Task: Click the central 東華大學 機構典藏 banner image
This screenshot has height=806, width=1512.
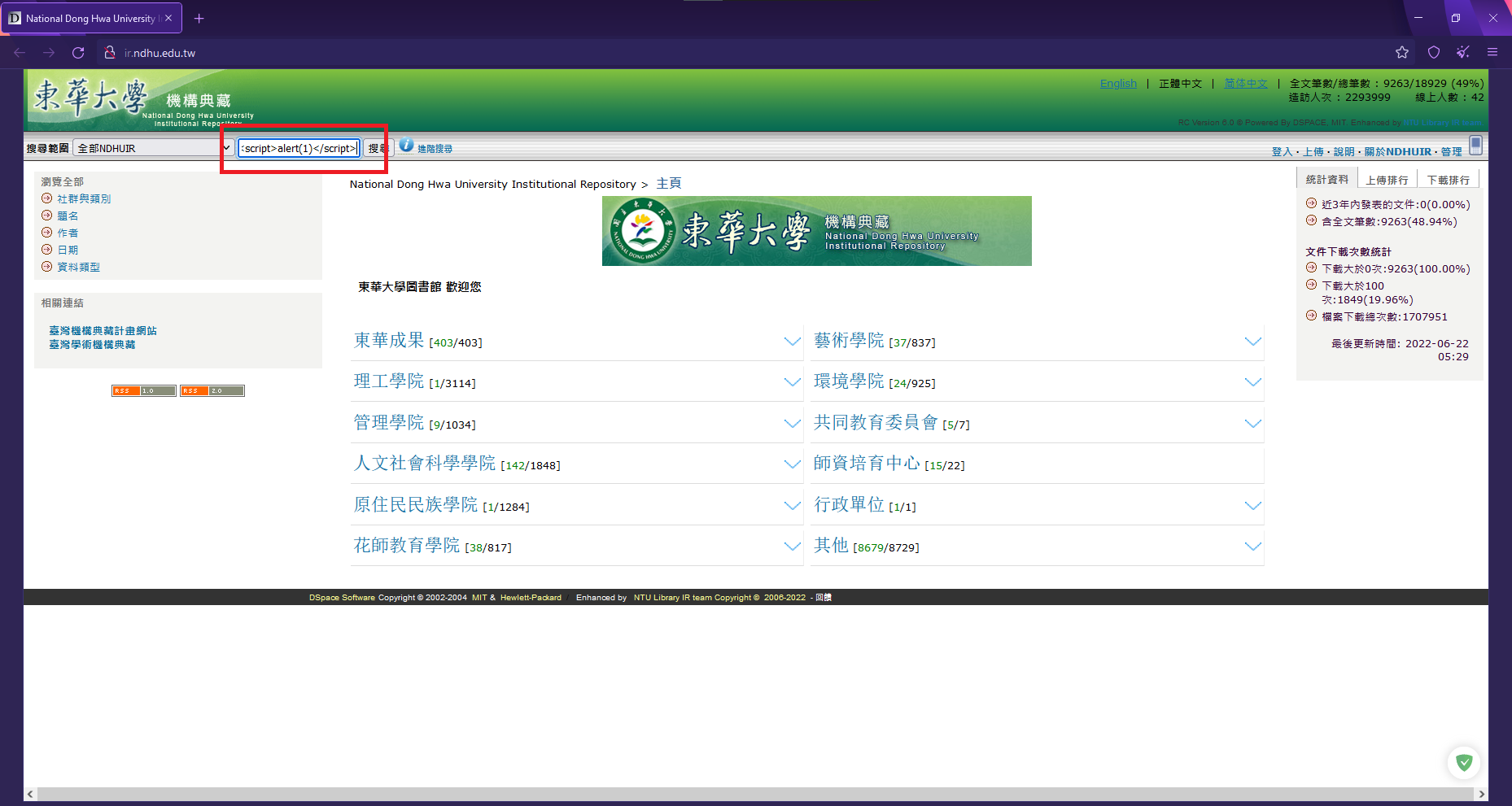Action: [817, 231]
